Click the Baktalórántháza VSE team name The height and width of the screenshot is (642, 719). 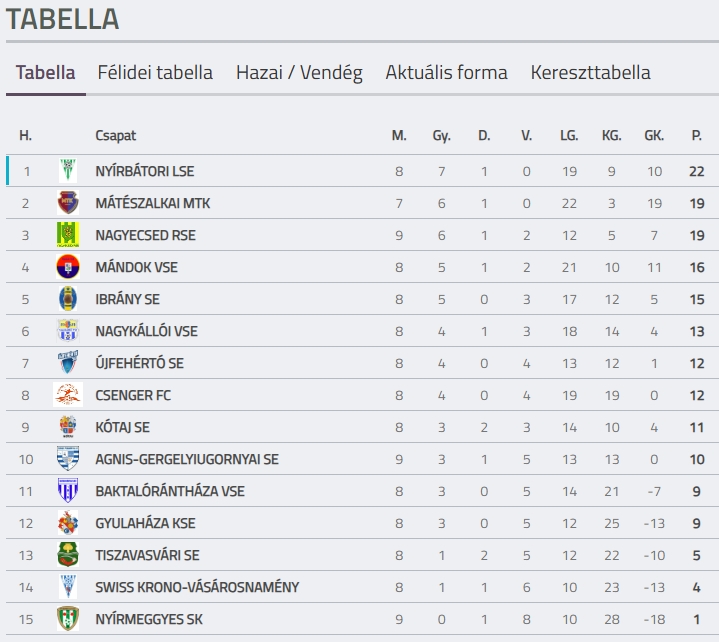(169, 491)
